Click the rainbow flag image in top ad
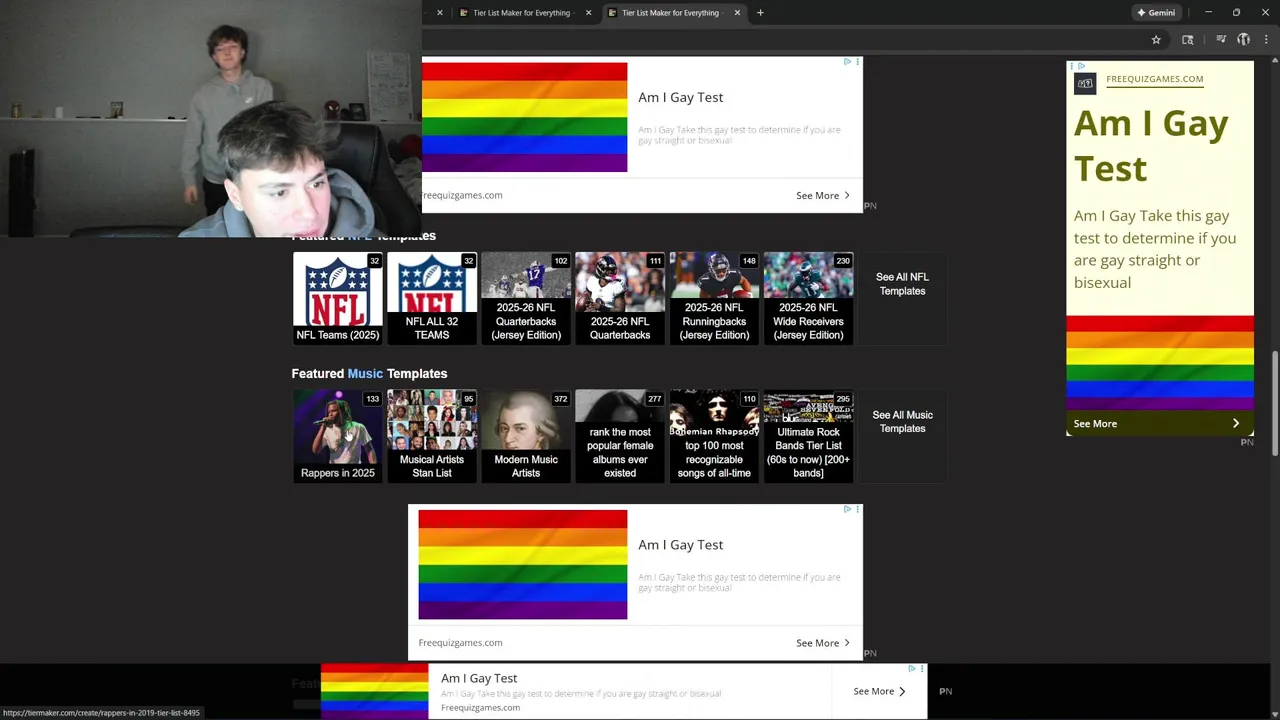 pos(524,117)
